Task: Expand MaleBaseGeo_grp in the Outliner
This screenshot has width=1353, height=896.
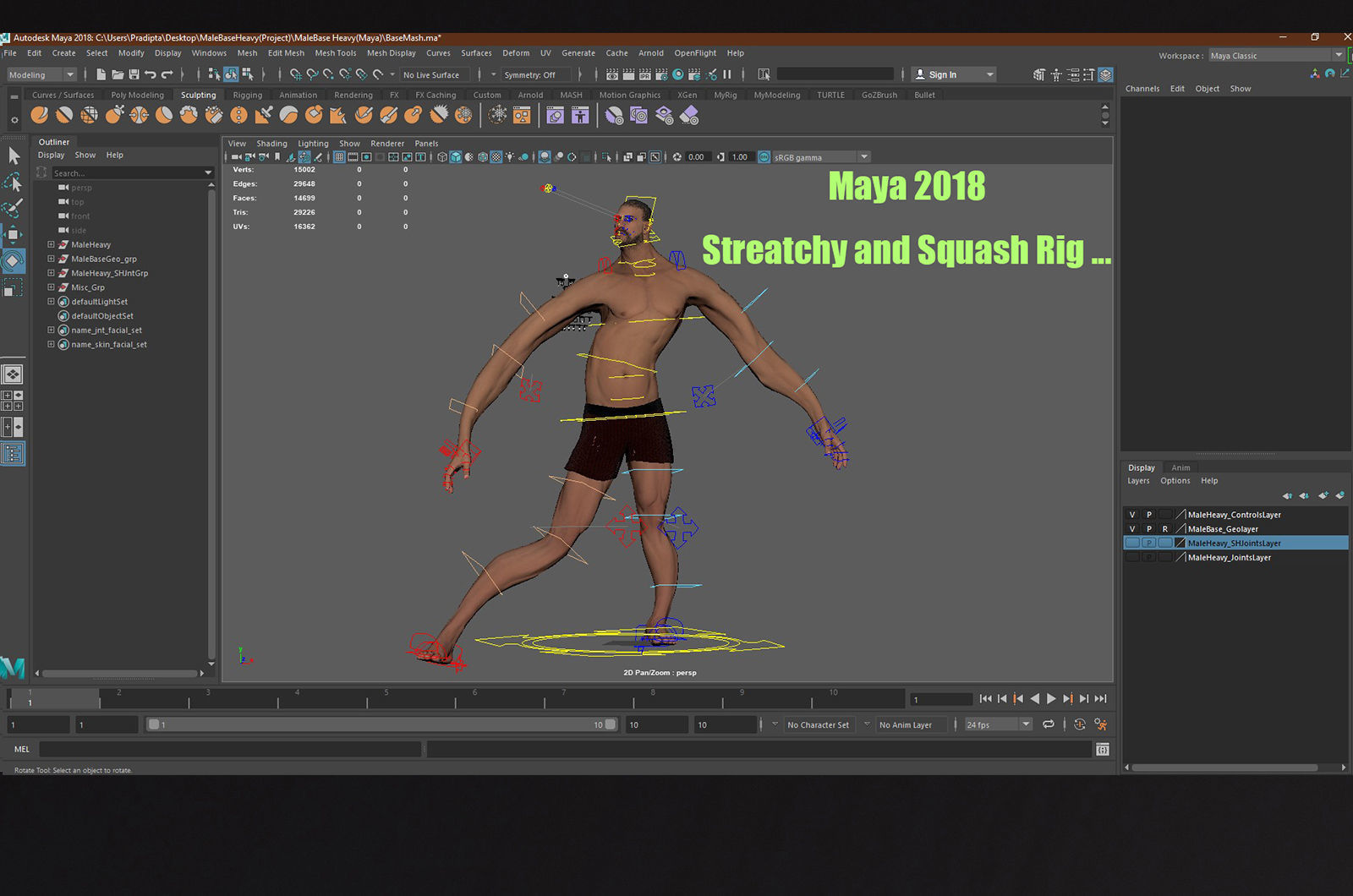Action: (51, 259)
